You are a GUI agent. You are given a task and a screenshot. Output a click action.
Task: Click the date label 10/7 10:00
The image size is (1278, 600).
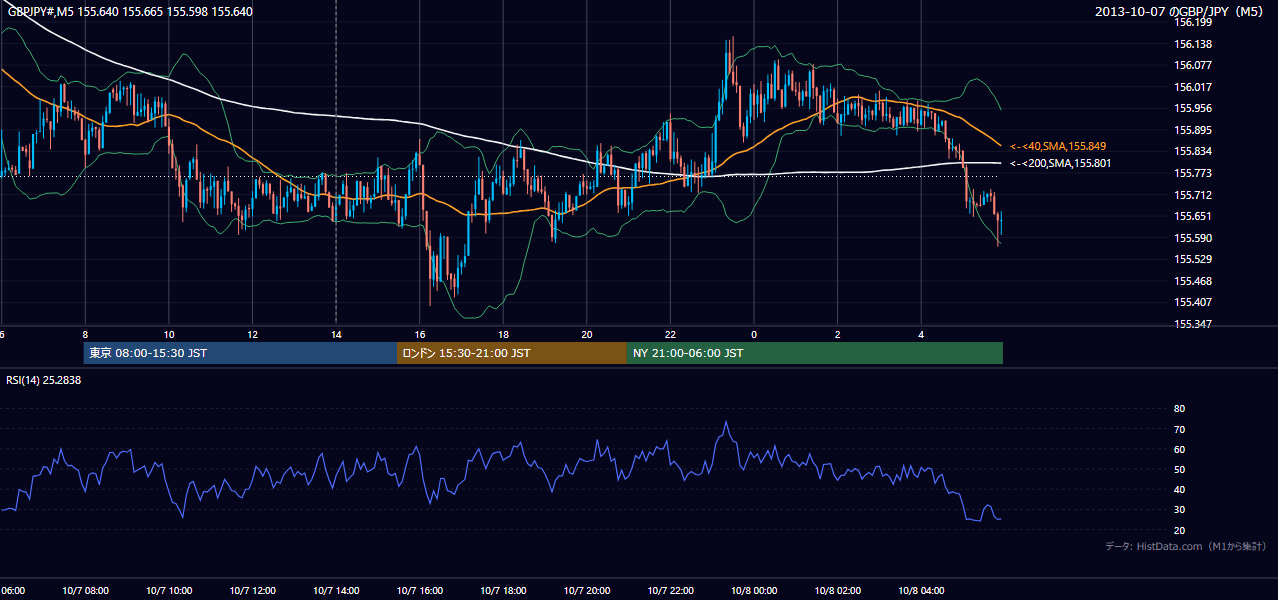coord(169,591)
